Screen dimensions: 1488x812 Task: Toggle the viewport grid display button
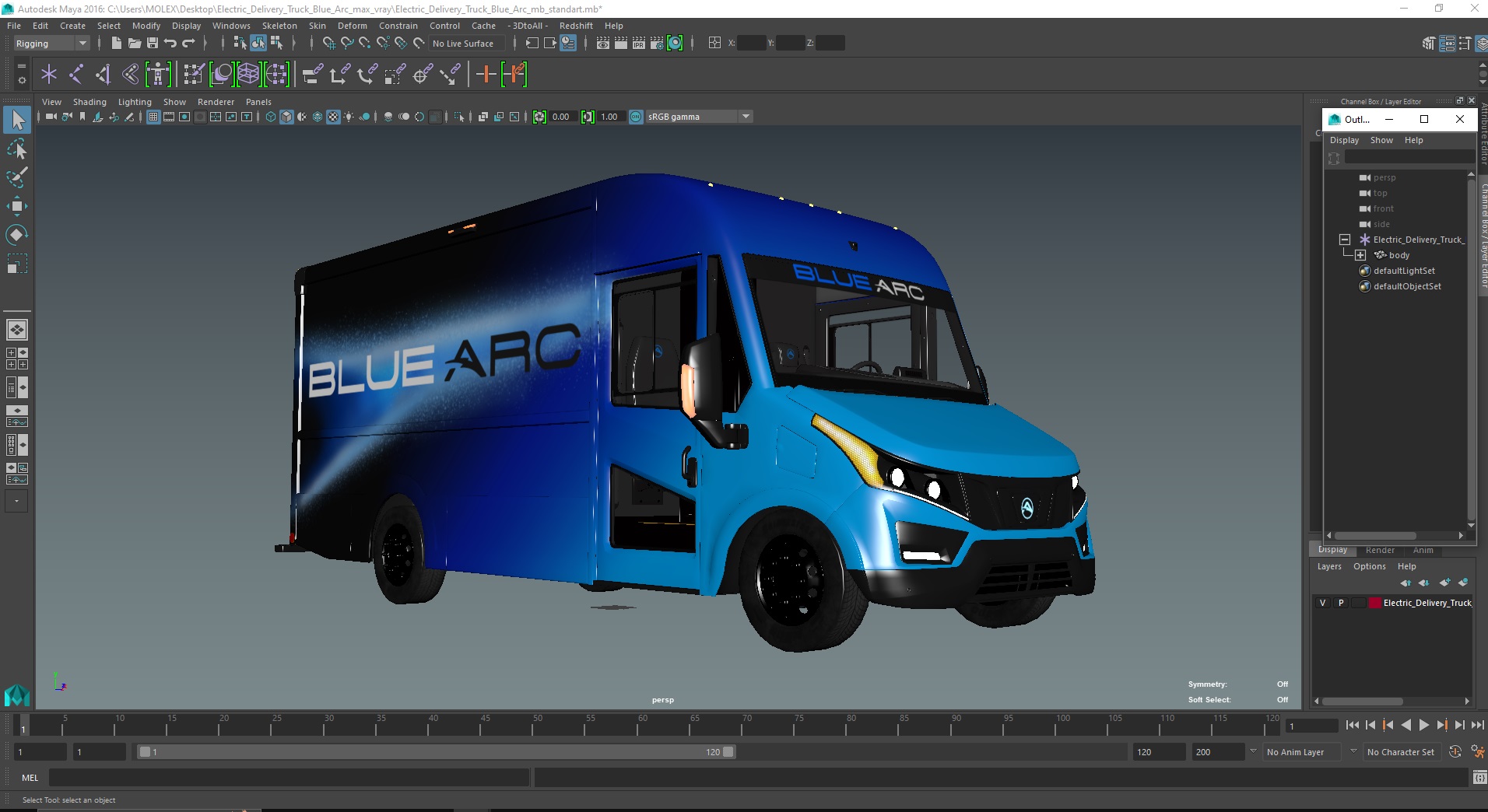coord(153,117)
